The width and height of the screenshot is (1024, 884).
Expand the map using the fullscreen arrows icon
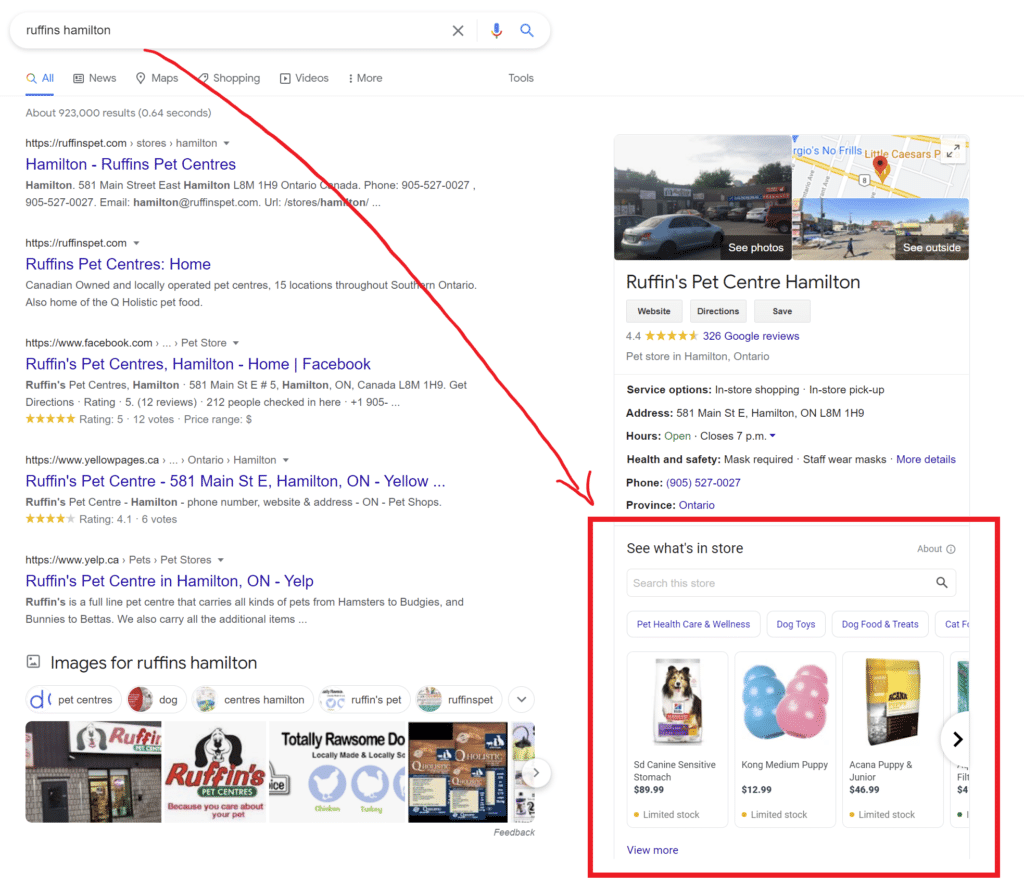point(953,151)
